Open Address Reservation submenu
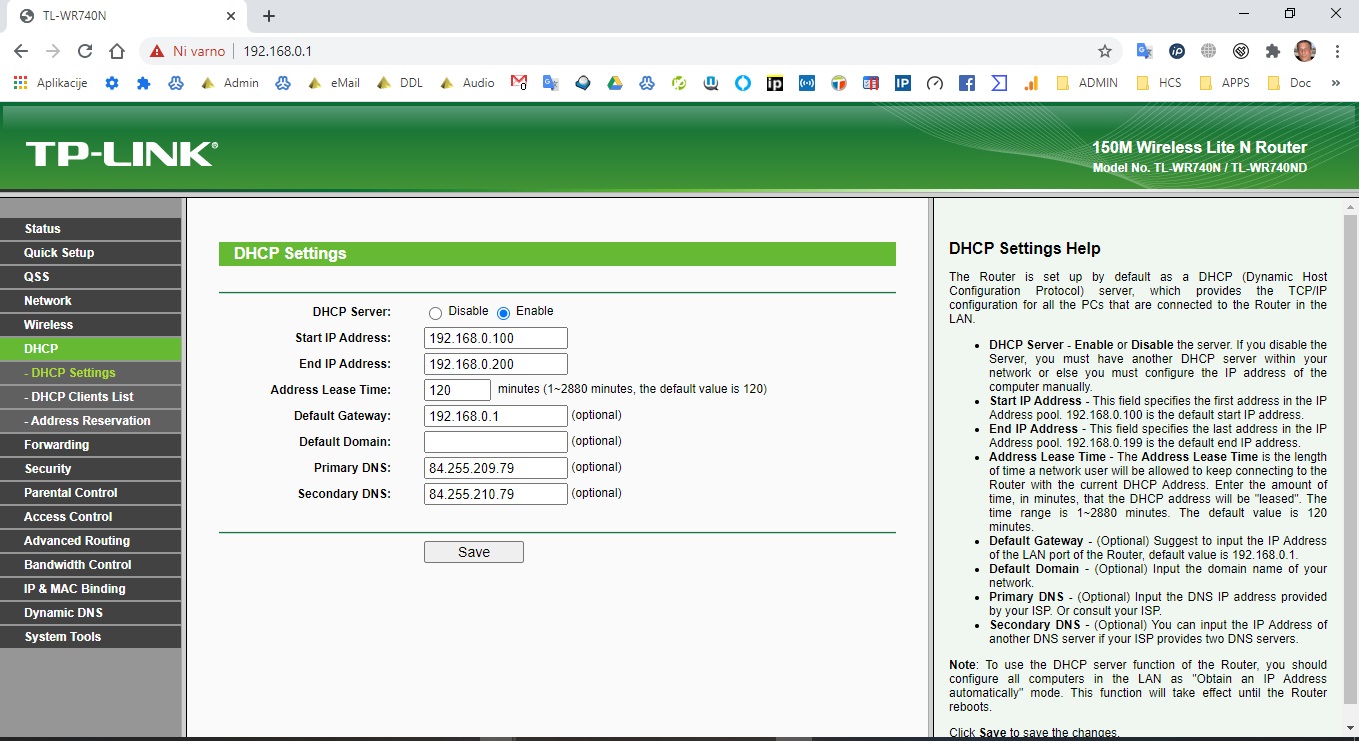 click(91, 421)
